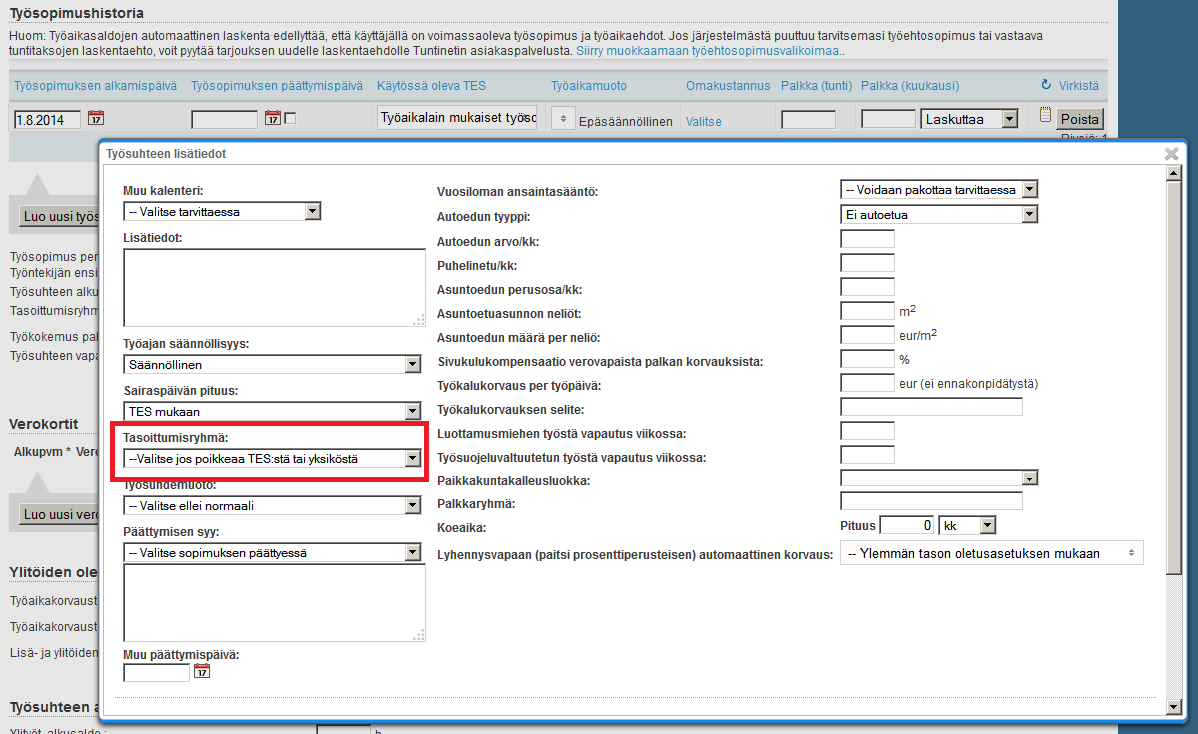Open link to edit työehtosopimus selection
1198x734 pixels.
(710, 50)
